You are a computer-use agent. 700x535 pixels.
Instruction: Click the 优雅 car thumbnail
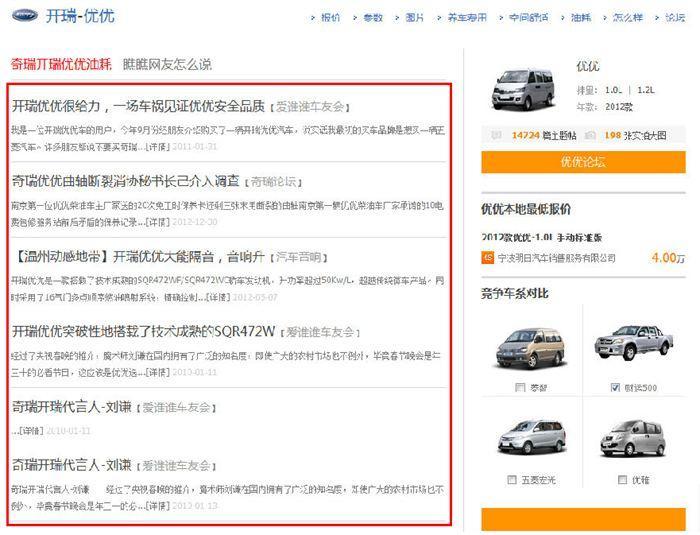point(633,439)
